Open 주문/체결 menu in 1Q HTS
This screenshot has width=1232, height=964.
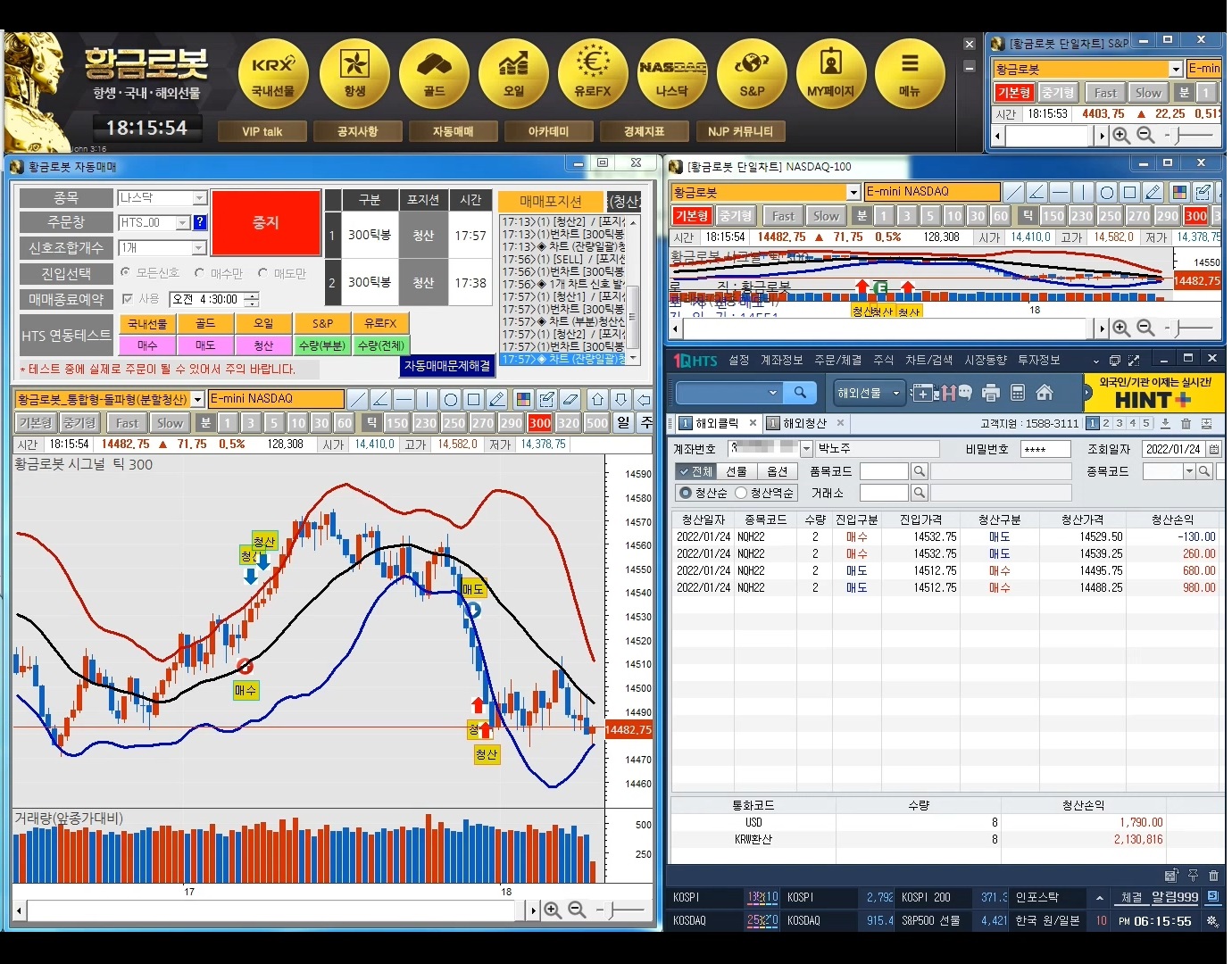(x=837, y=360)
